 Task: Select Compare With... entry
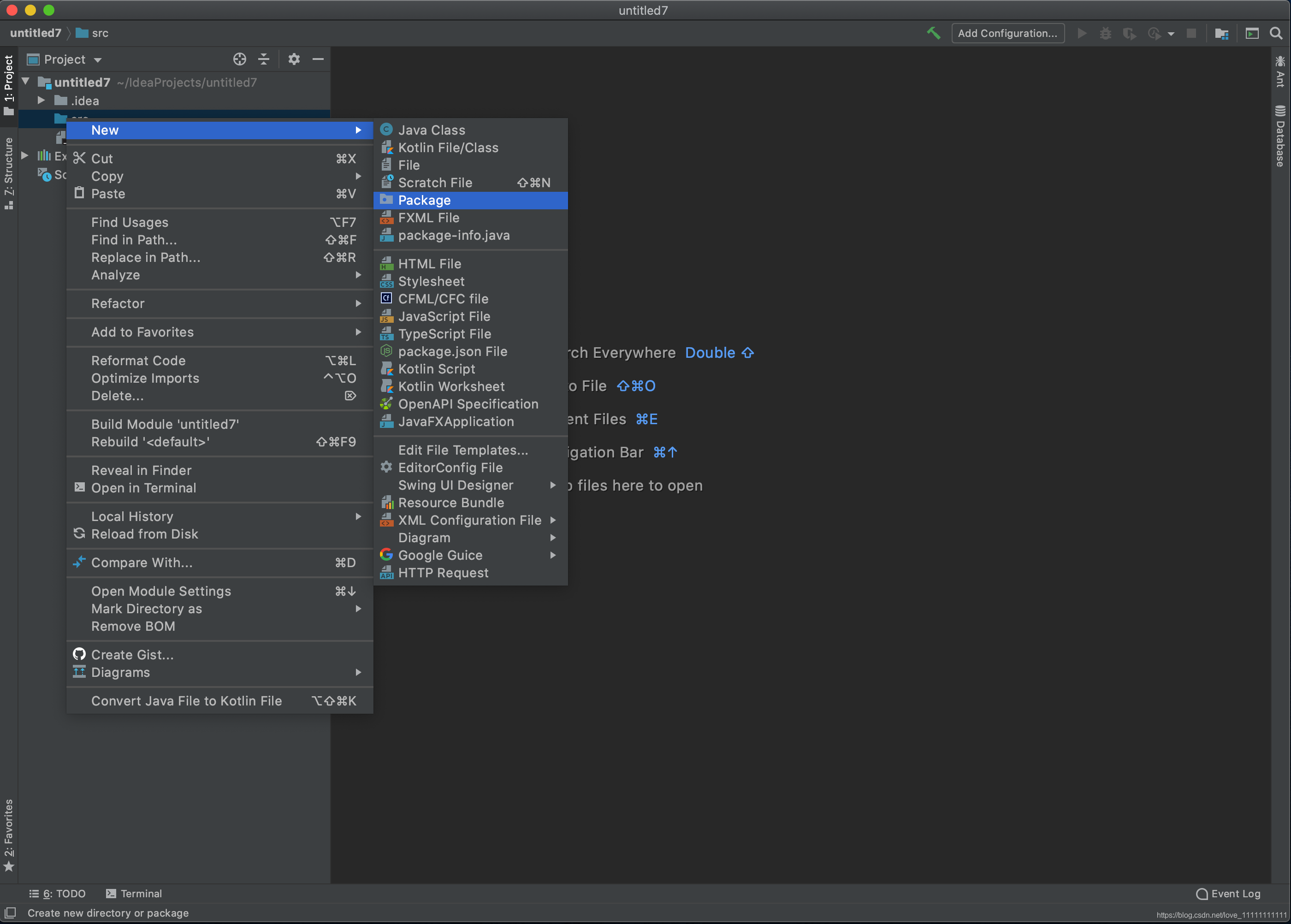pyautogui.click(x=219, y=563)
